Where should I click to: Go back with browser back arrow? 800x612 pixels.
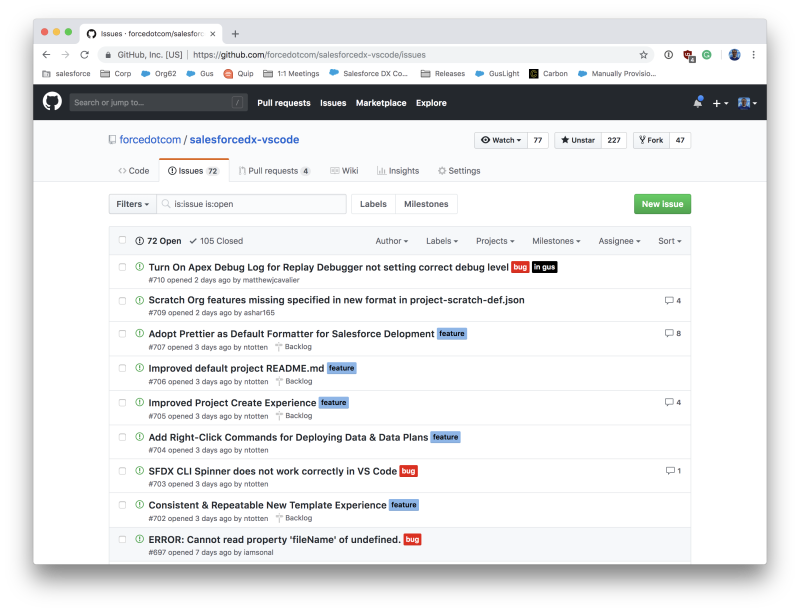46,55
